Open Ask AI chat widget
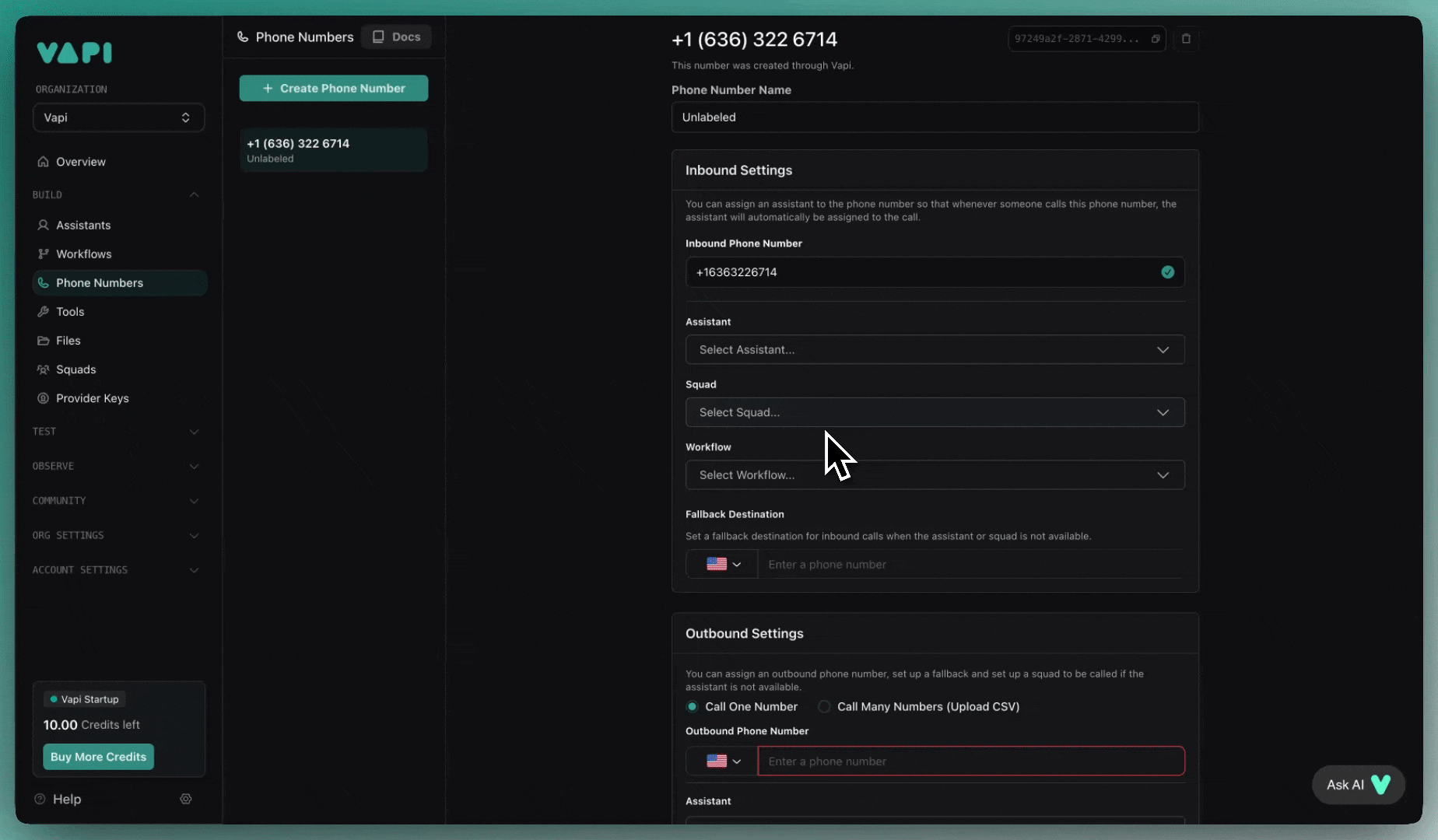1438x840 pixels. pyautogui.click(x=1358, y=785)
